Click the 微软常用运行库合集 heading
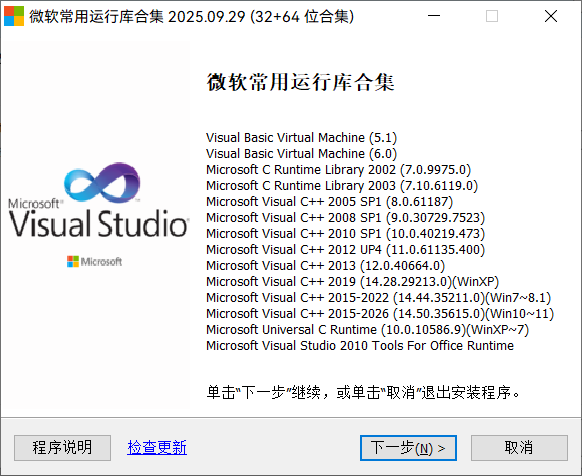582x476 pixels. (300, 82)
